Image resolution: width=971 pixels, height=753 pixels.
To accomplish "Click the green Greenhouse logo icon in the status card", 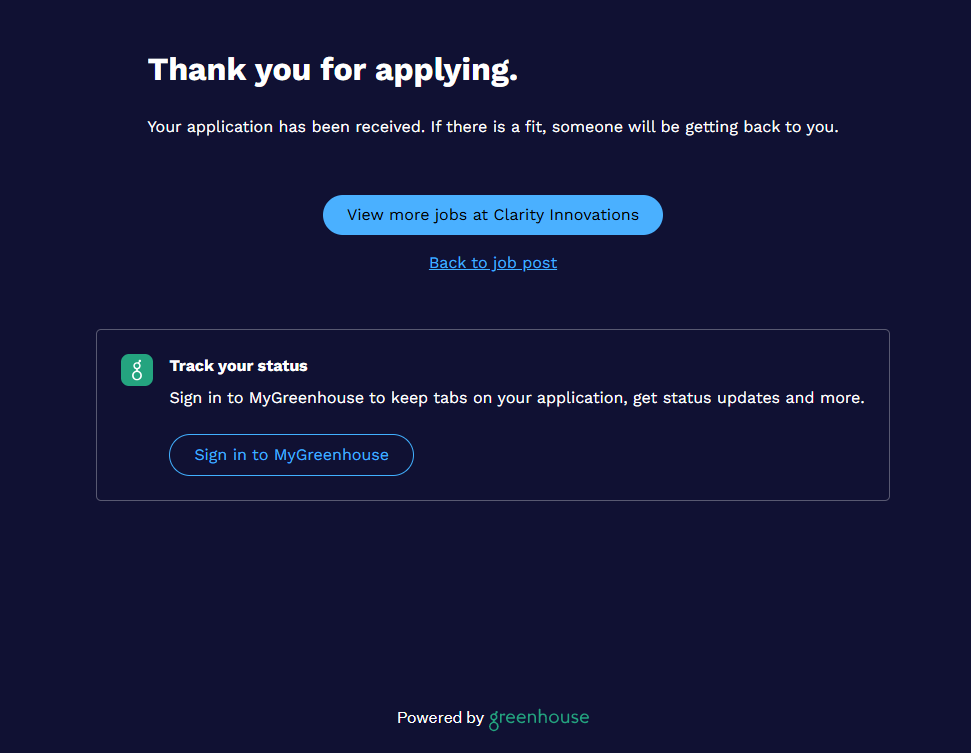I will pyautogui.click(x=137, y=370).
